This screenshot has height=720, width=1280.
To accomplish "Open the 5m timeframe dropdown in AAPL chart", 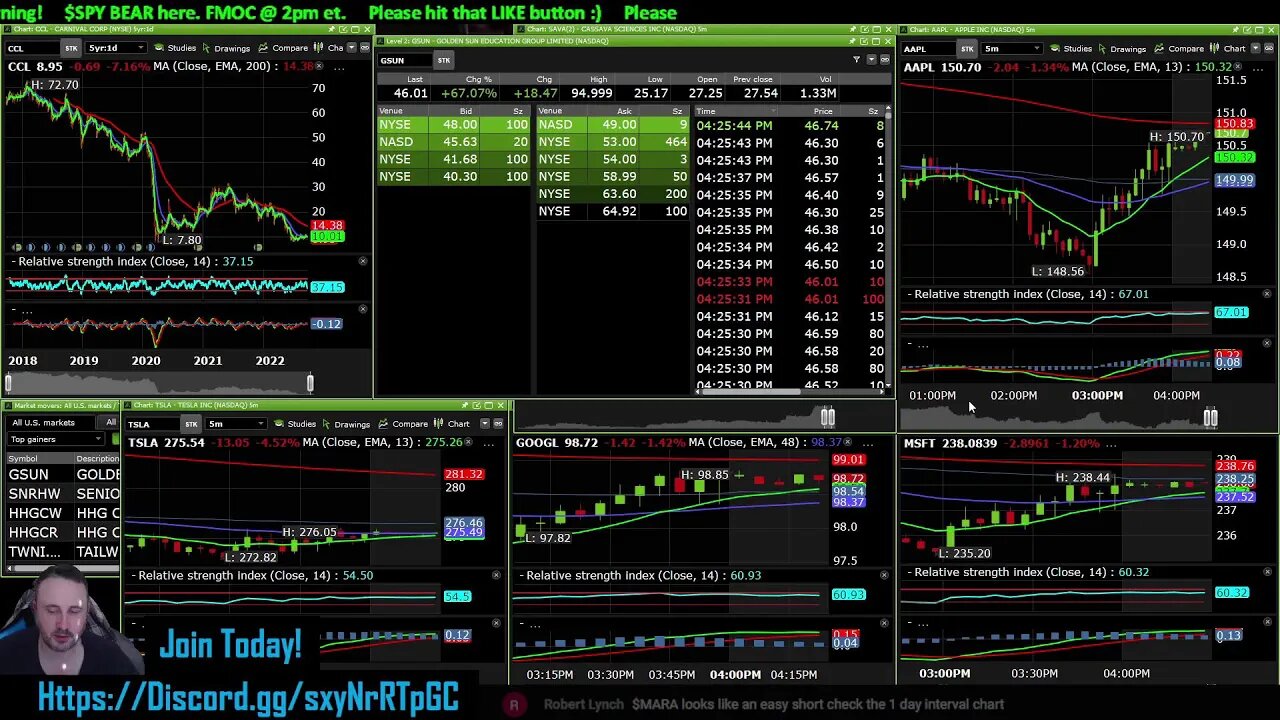I will coord(1012,48).
